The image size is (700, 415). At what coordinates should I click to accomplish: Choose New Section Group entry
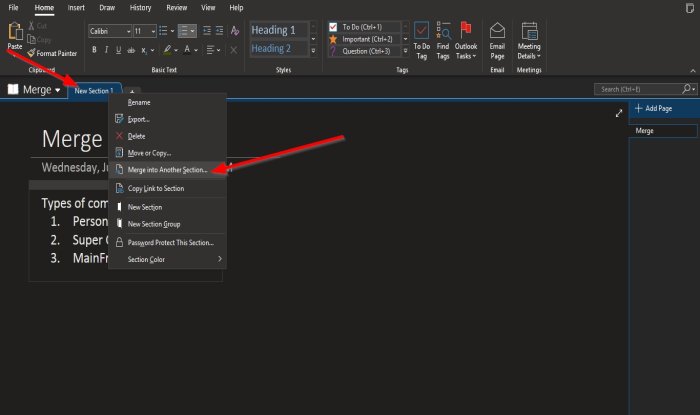pos(167,224)
